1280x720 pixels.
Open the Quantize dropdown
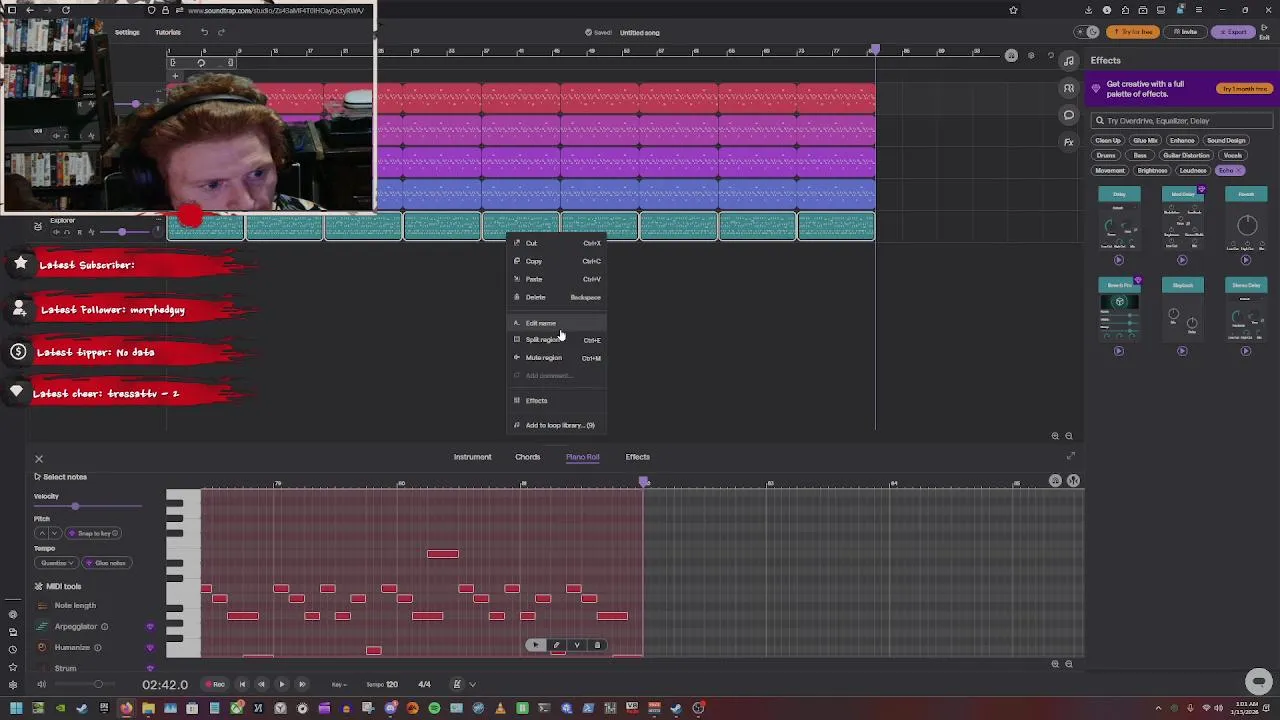(57, 563)
